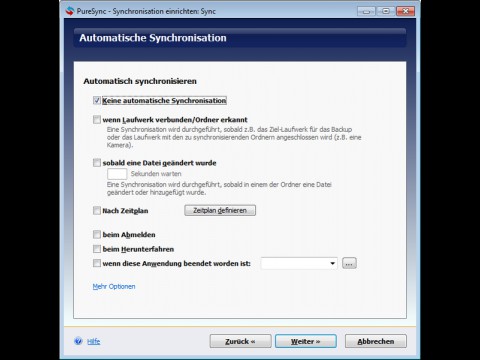The height and width of the screenshot is (360, 480).
Task: Click the Zeitplan definieren button
Action: (x=220, y=210)
